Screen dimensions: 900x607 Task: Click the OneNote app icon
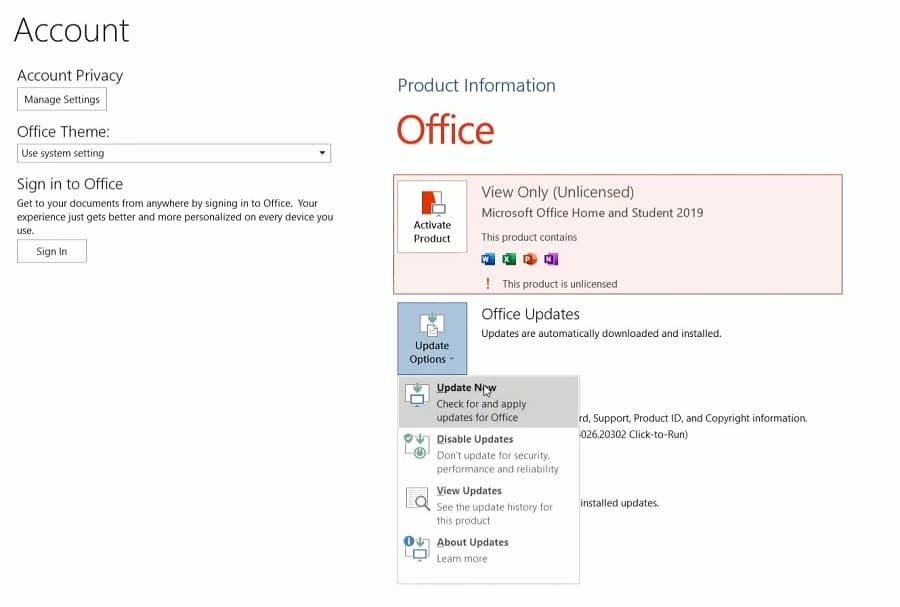click(551, 259)
